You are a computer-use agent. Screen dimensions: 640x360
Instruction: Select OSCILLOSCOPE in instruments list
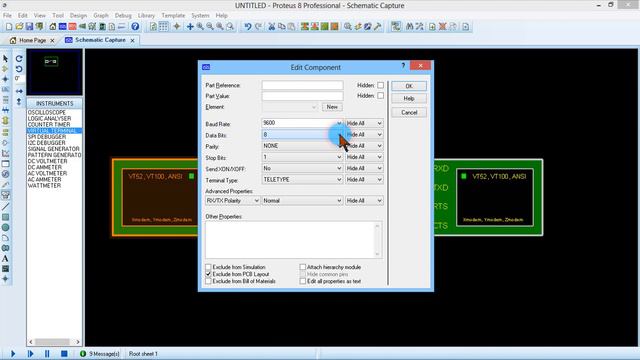47,112
